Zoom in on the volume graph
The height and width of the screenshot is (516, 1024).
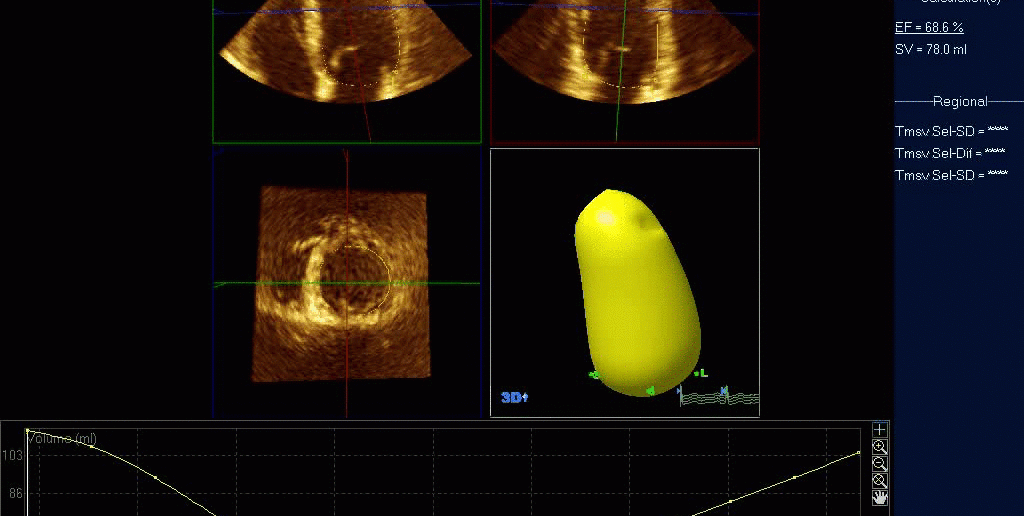(x=880, y=447)
